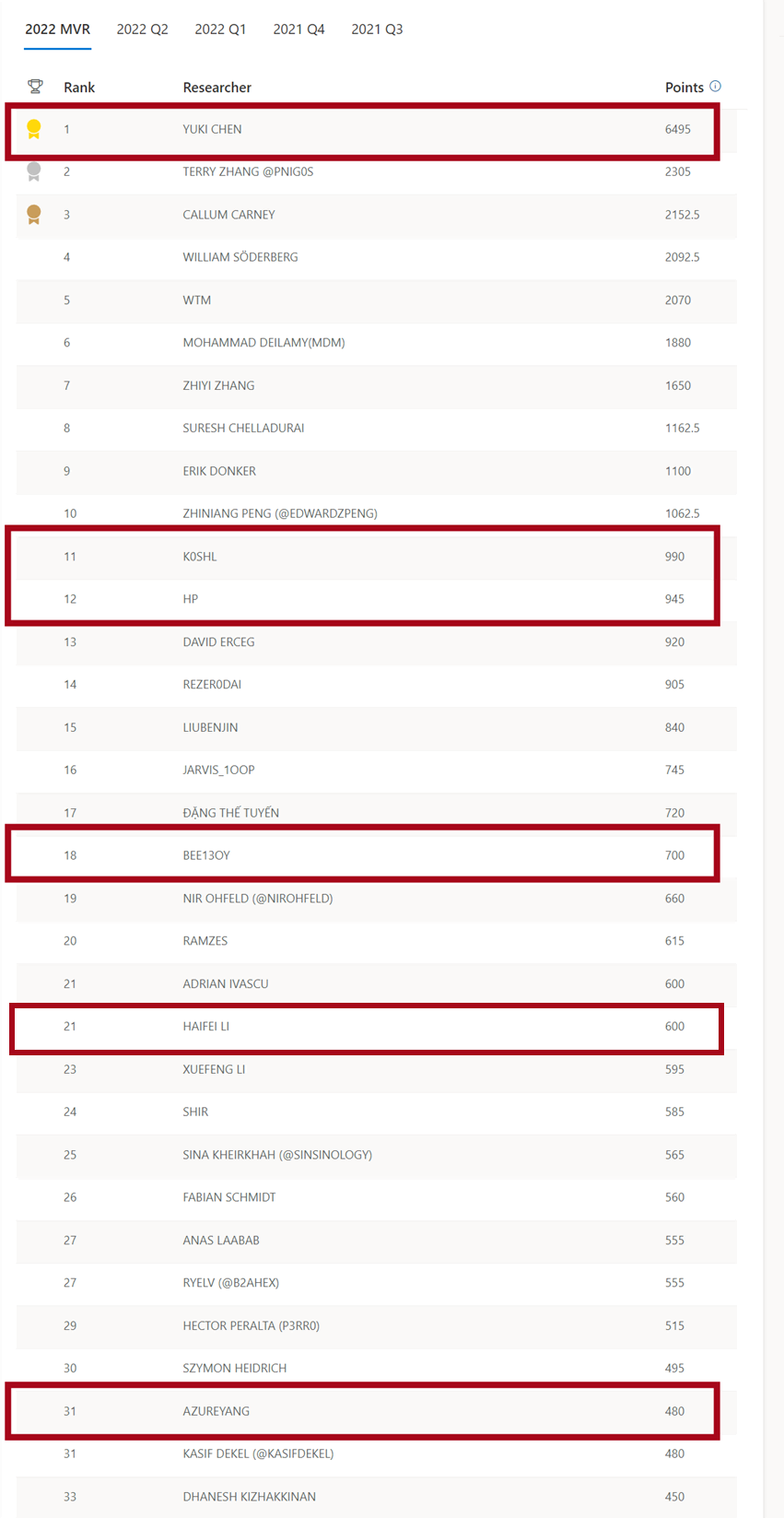
Task: Click the bronze medal icon for rank 3
Action: pos(34,215)
